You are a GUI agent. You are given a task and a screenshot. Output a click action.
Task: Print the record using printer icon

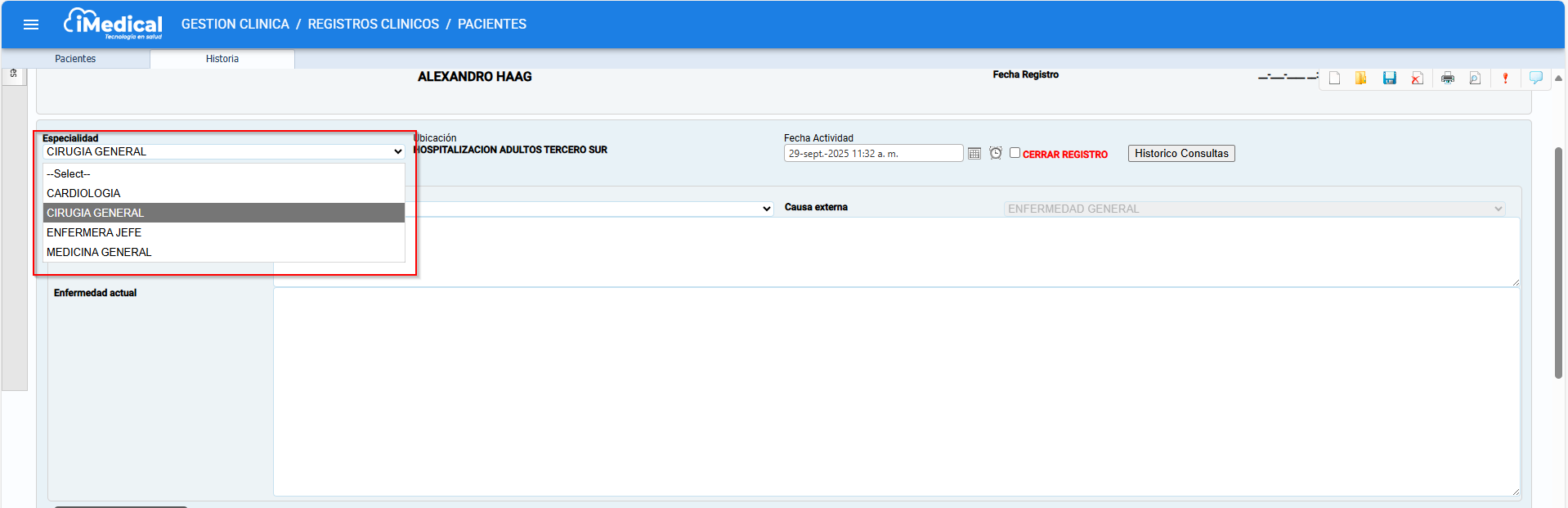coord(1448,79)
